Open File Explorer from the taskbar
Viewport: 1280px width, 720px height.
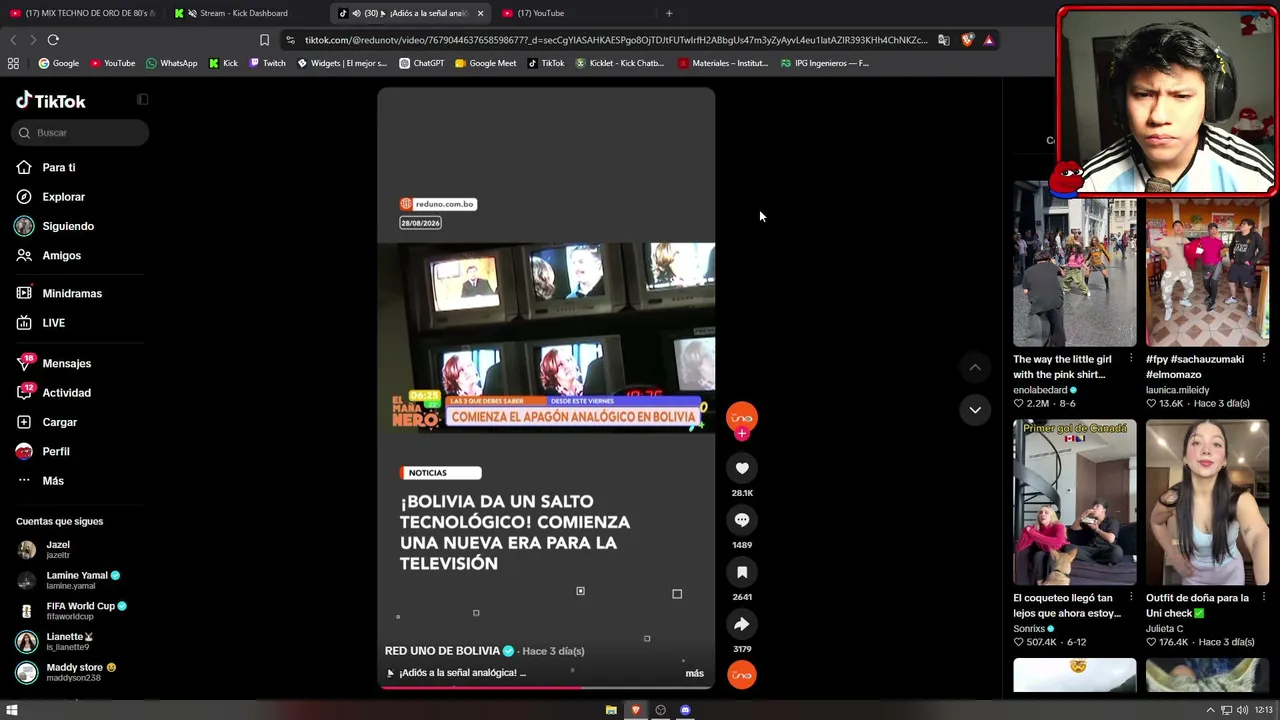[x=611, y=710]
